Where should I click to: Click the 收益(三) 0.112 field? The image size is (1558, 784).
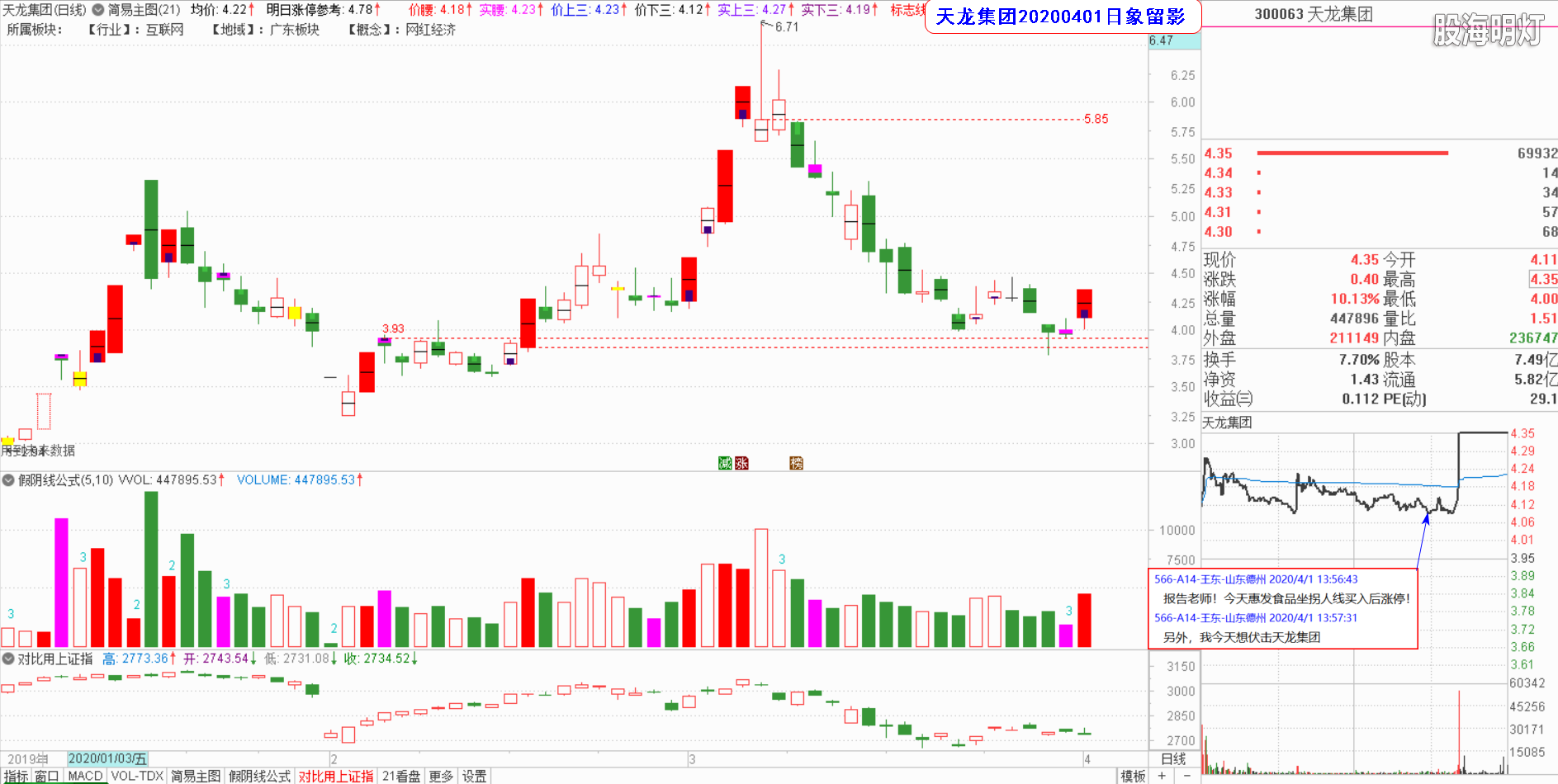pos(1291,399)
